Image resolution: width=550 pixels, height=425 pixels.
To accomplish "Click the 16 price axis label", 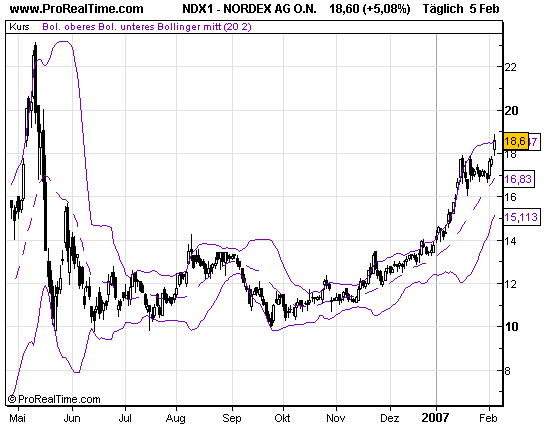I will [x=511, y=197].
